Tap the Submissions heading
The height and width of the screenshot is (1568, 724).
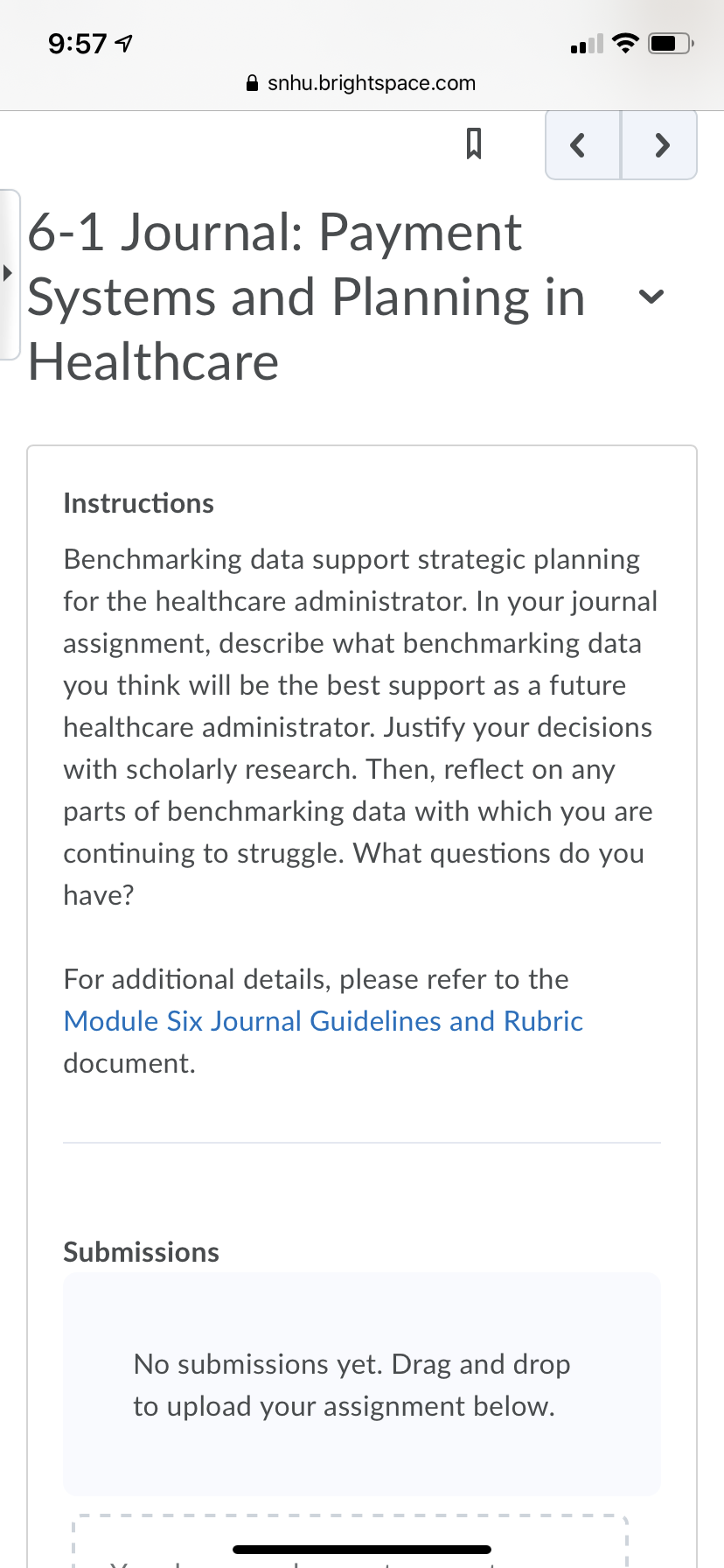point(141,1252)
